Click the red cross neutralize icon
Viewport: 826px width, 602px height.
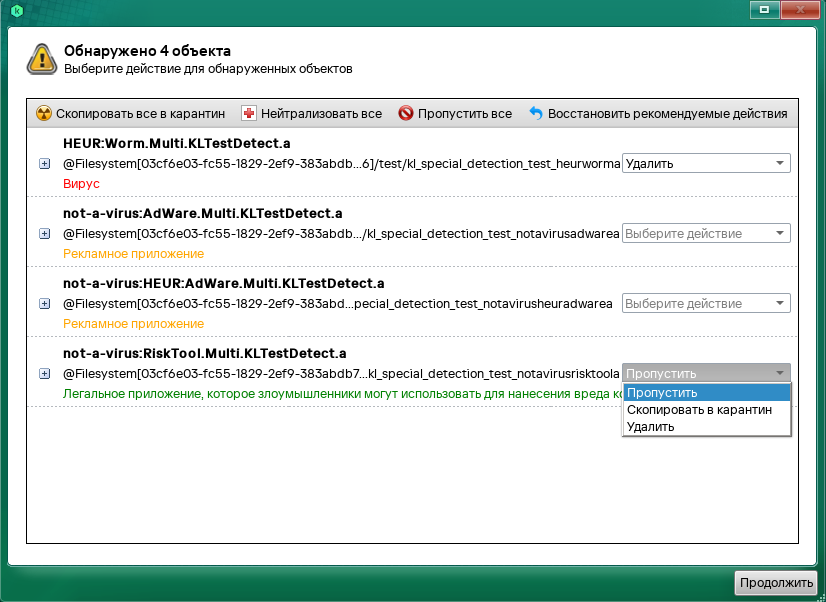click(249, 114)
